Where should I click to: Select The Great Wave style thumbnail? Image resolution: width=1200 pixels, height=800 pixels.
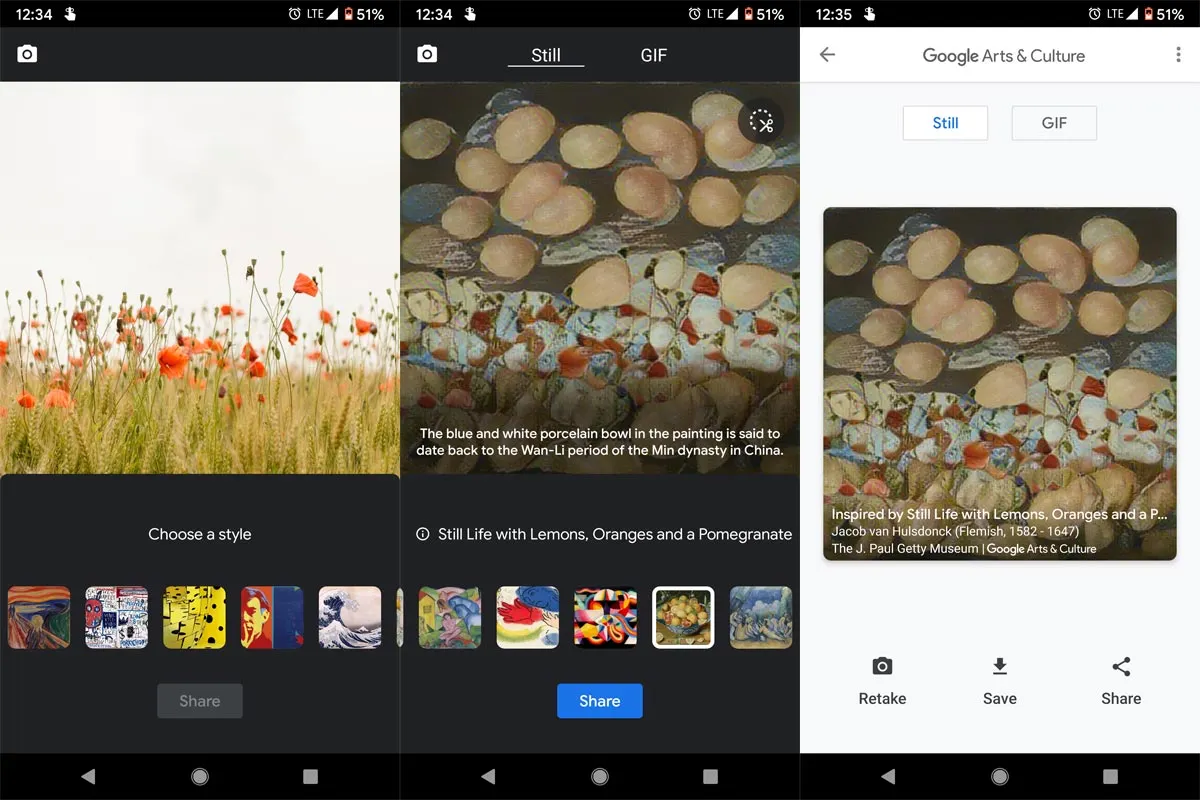(x=350, y=617)
